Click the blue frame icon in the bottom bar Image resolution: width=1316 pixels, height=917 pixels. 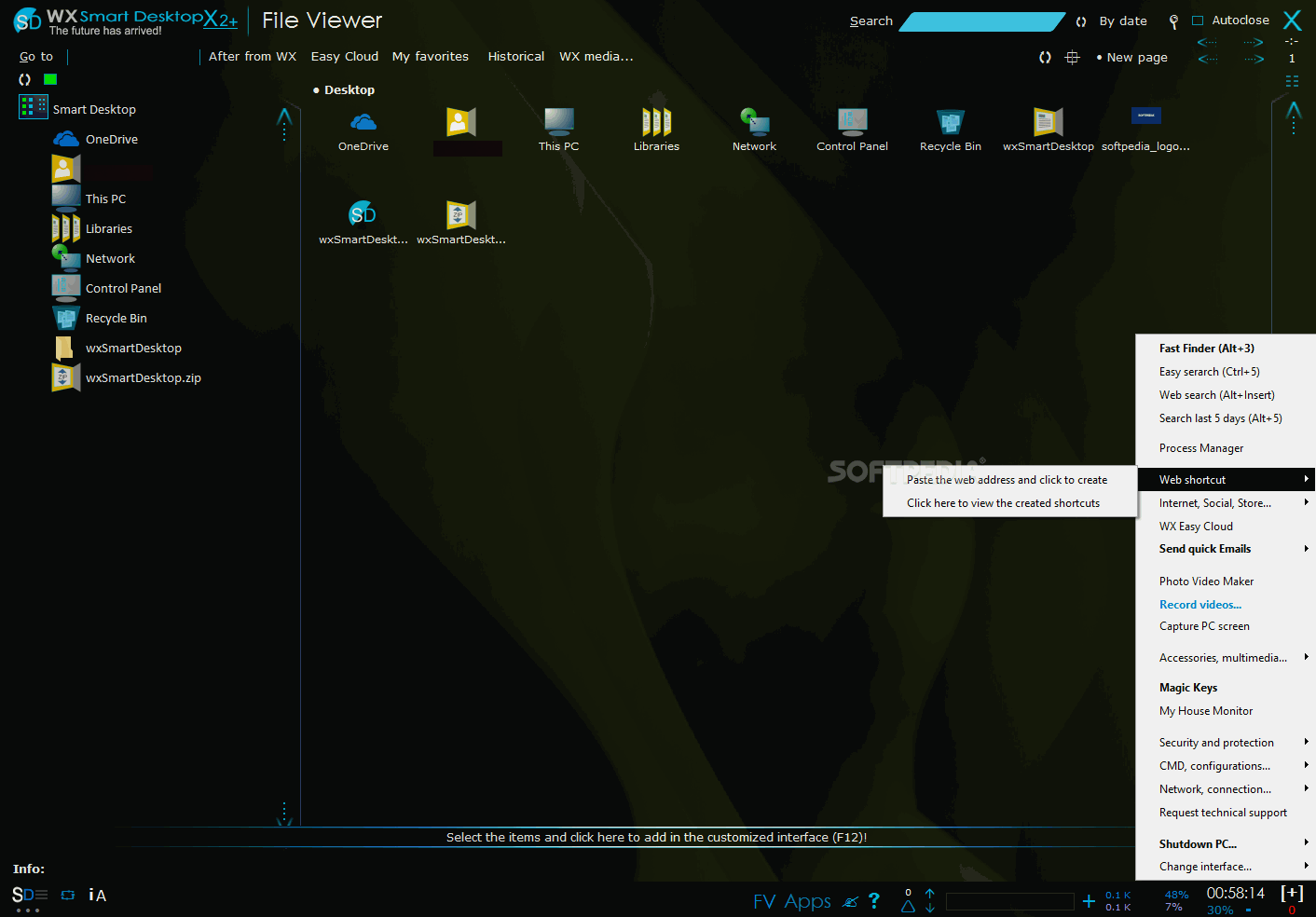[68, 895]
